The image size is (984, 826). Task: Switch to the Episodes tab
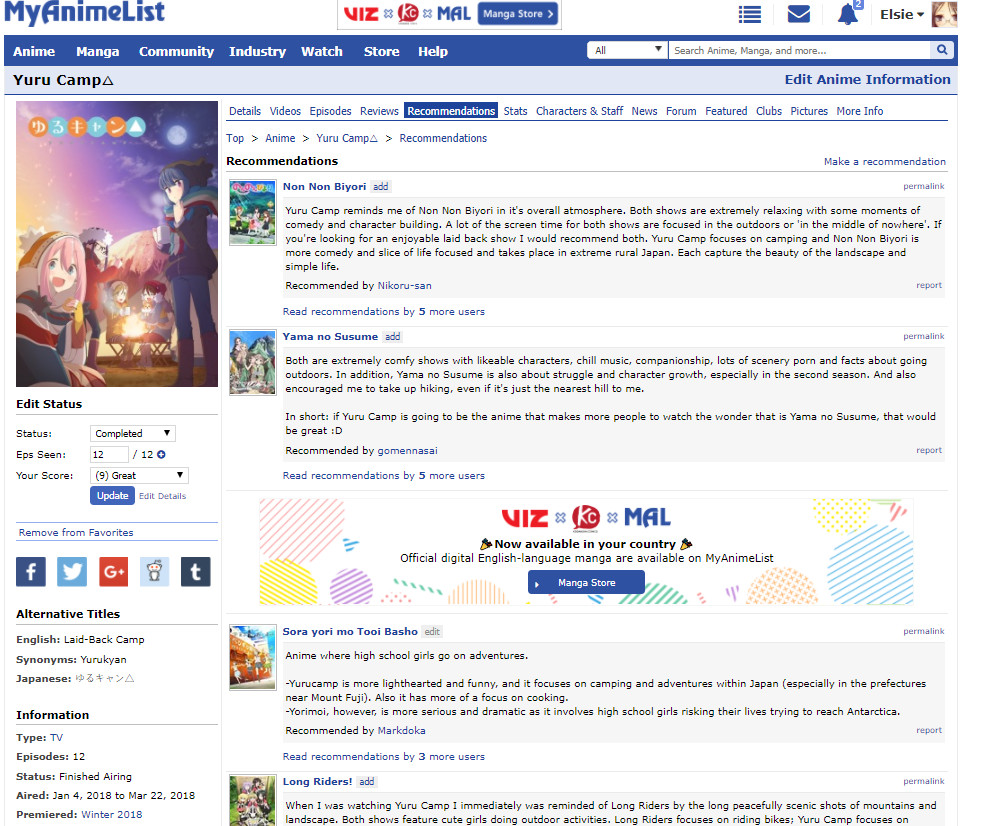[x=331, y=111]
